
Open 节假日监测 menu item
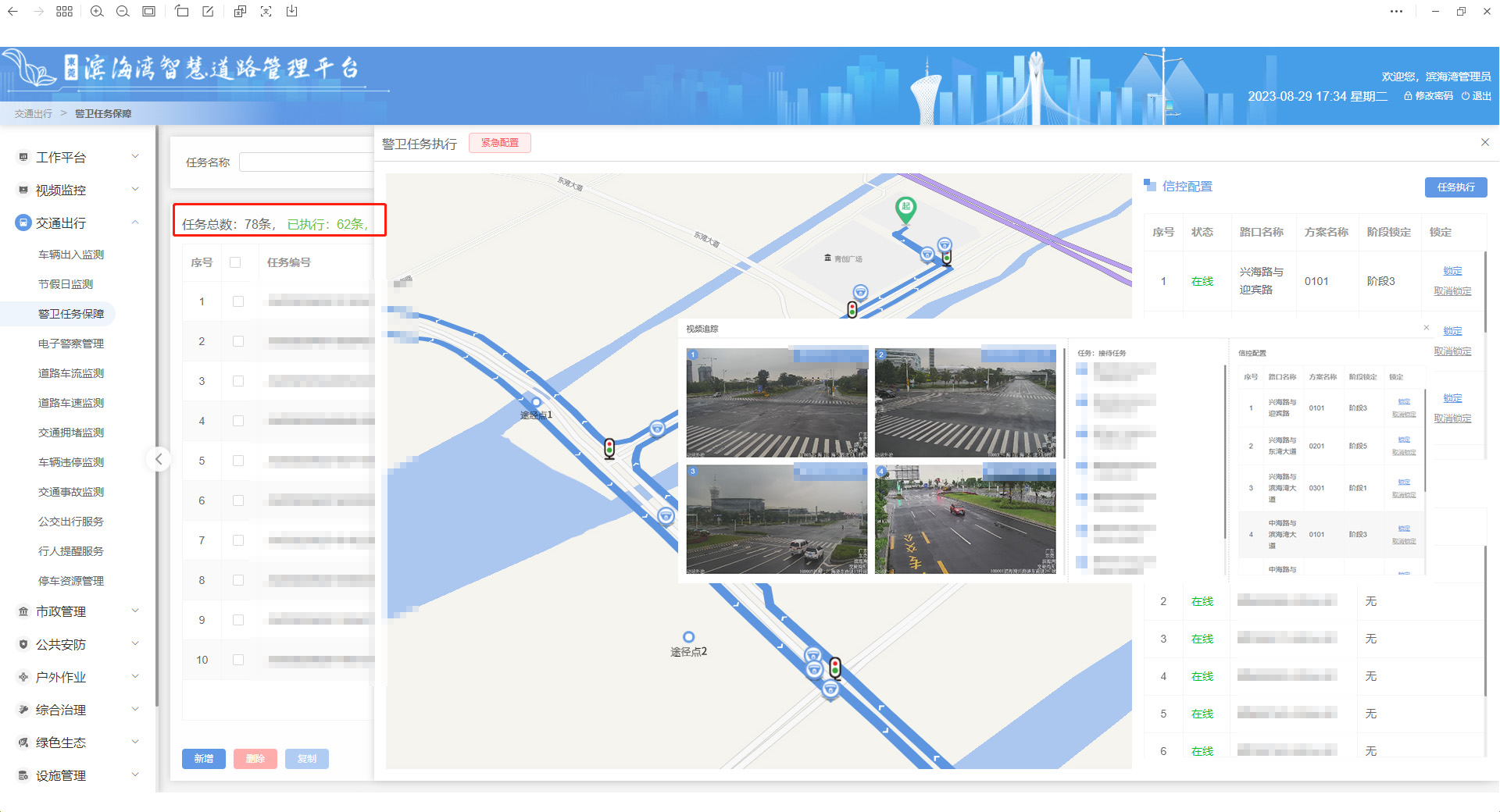click(x=66, y=284)
